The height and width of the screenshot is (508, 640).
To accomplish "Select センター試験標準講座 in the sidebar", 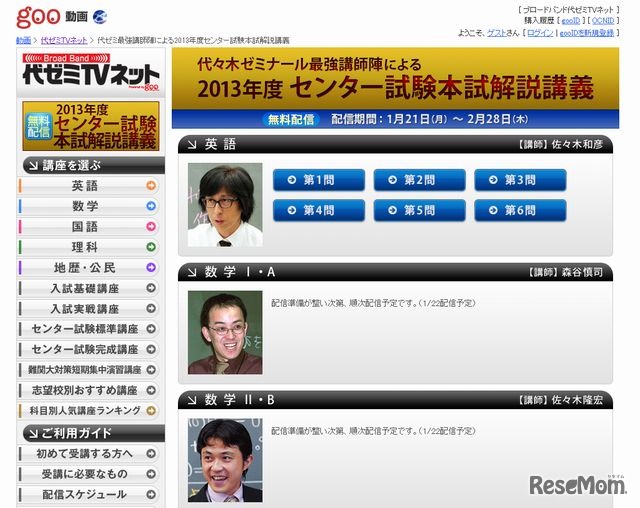I will (89, 329).
